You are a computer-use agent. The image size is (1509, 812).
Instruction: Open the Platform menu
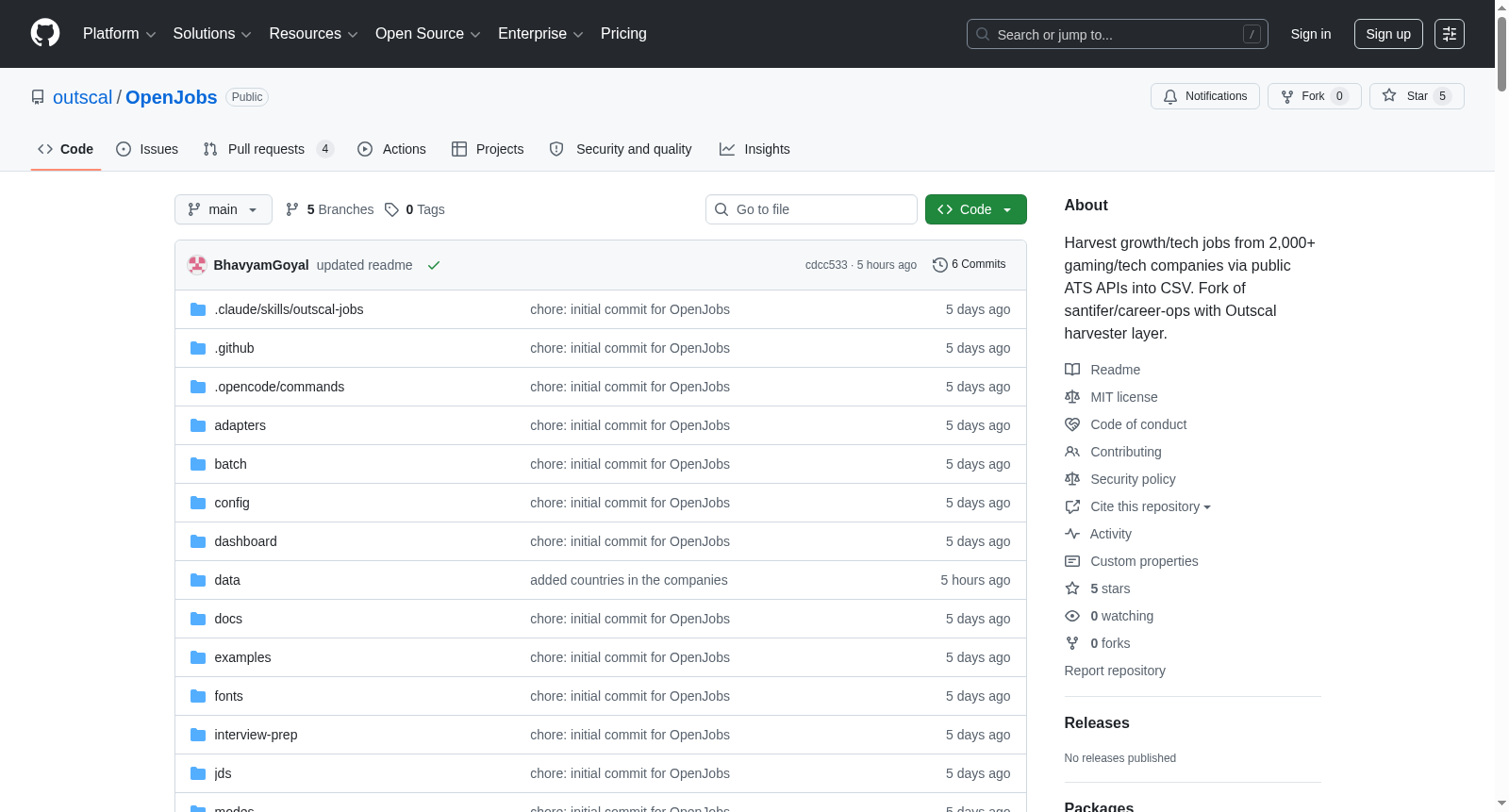click(x=119, y=34)
